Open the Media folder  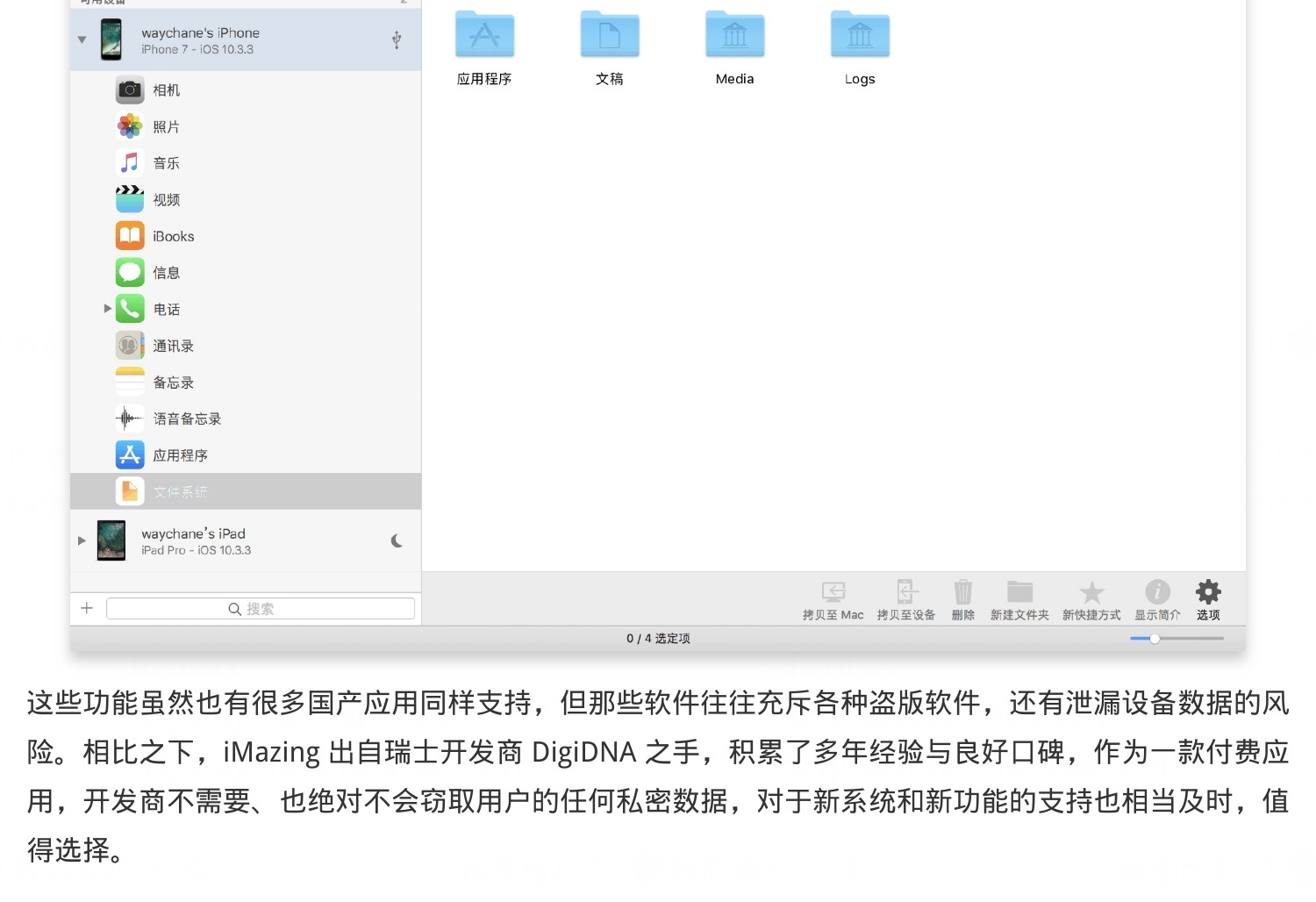tap(735, 35)
